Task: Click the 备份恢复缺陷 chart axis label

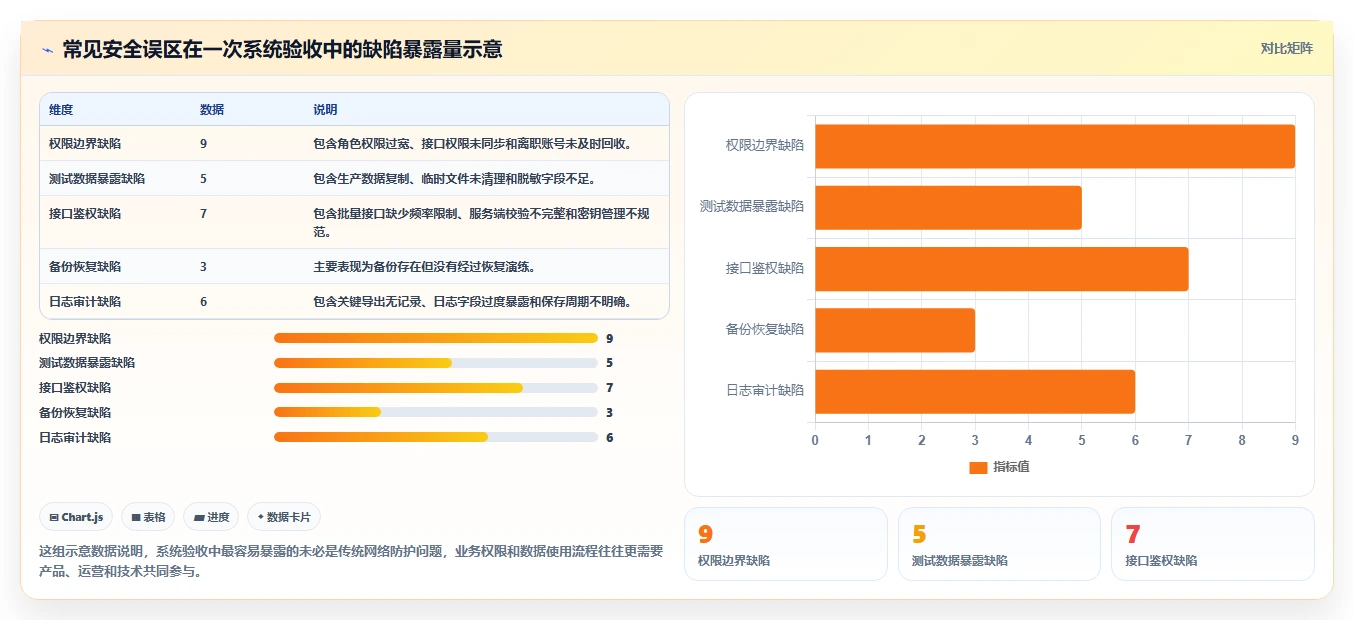Action: coord(765,329)
